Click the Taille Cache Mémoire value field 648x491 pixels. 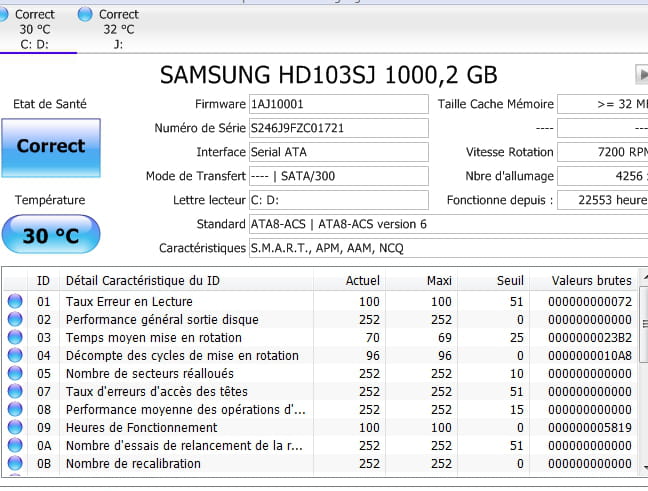tap(603, 104)
